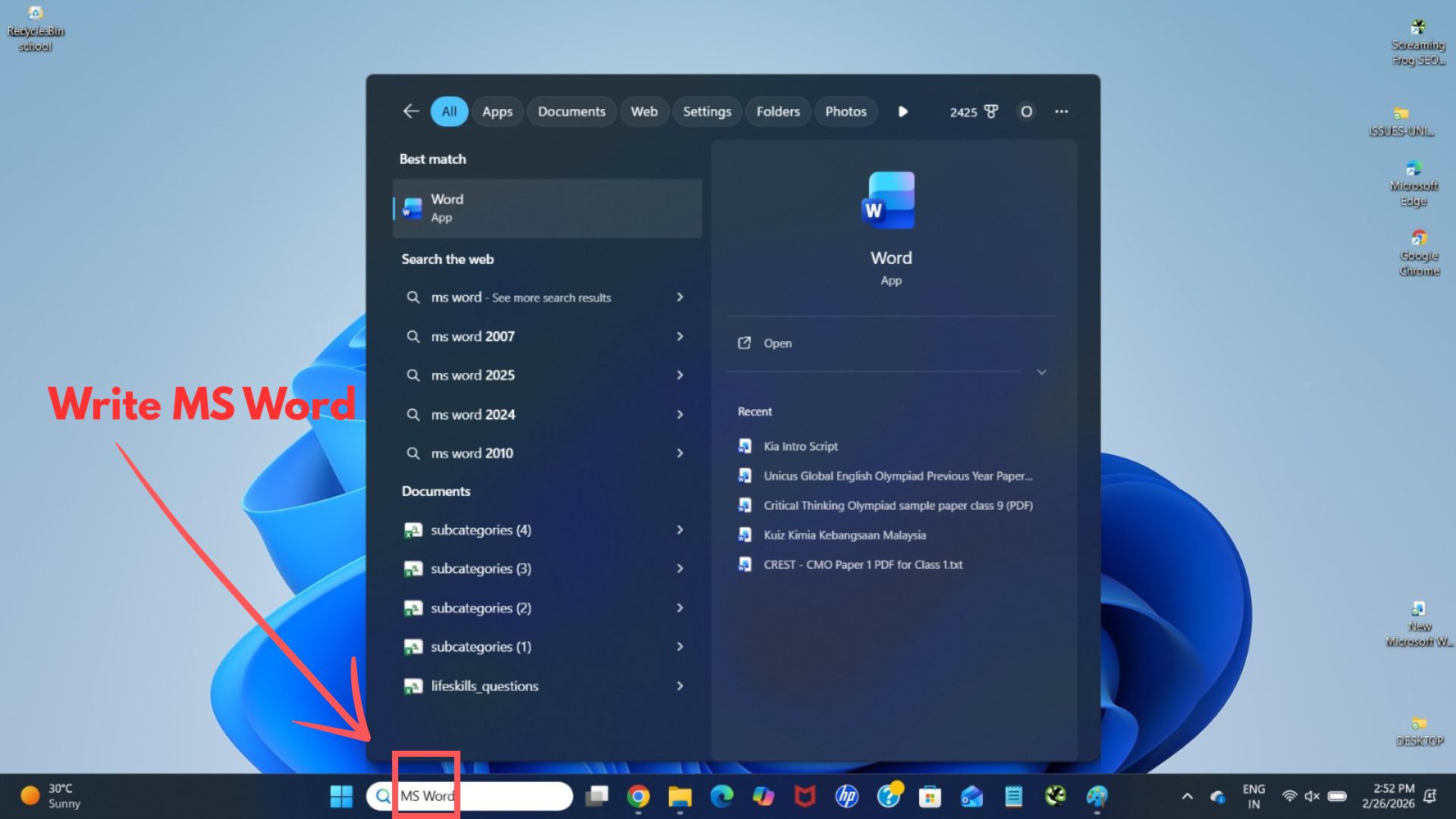Viewport: 1456px width, 819px height.
Task: Expand the Word actions chevron
Action: click(x=1041, y=372)
